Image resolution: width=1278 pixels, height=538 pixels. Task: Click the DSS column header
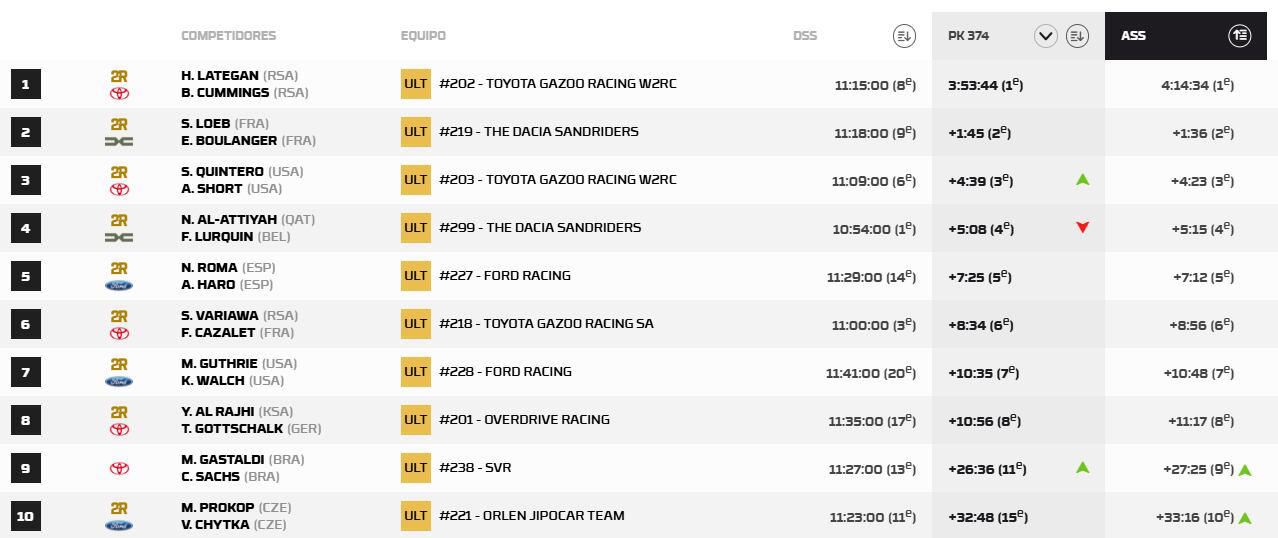805,35
